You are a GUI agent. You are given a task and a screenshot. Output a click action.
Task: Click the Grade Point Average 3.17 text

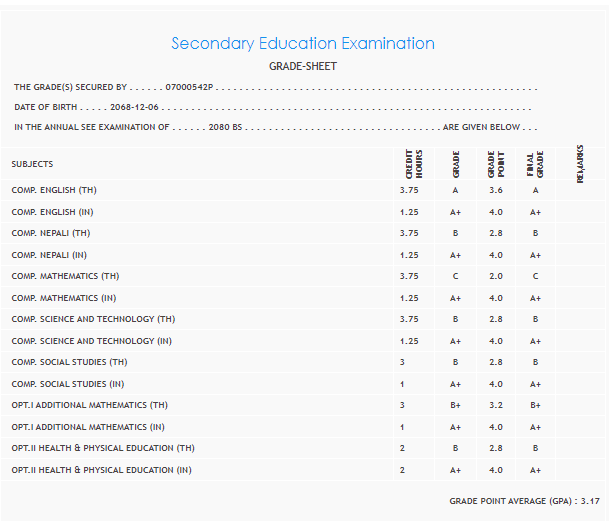(524, 500)
